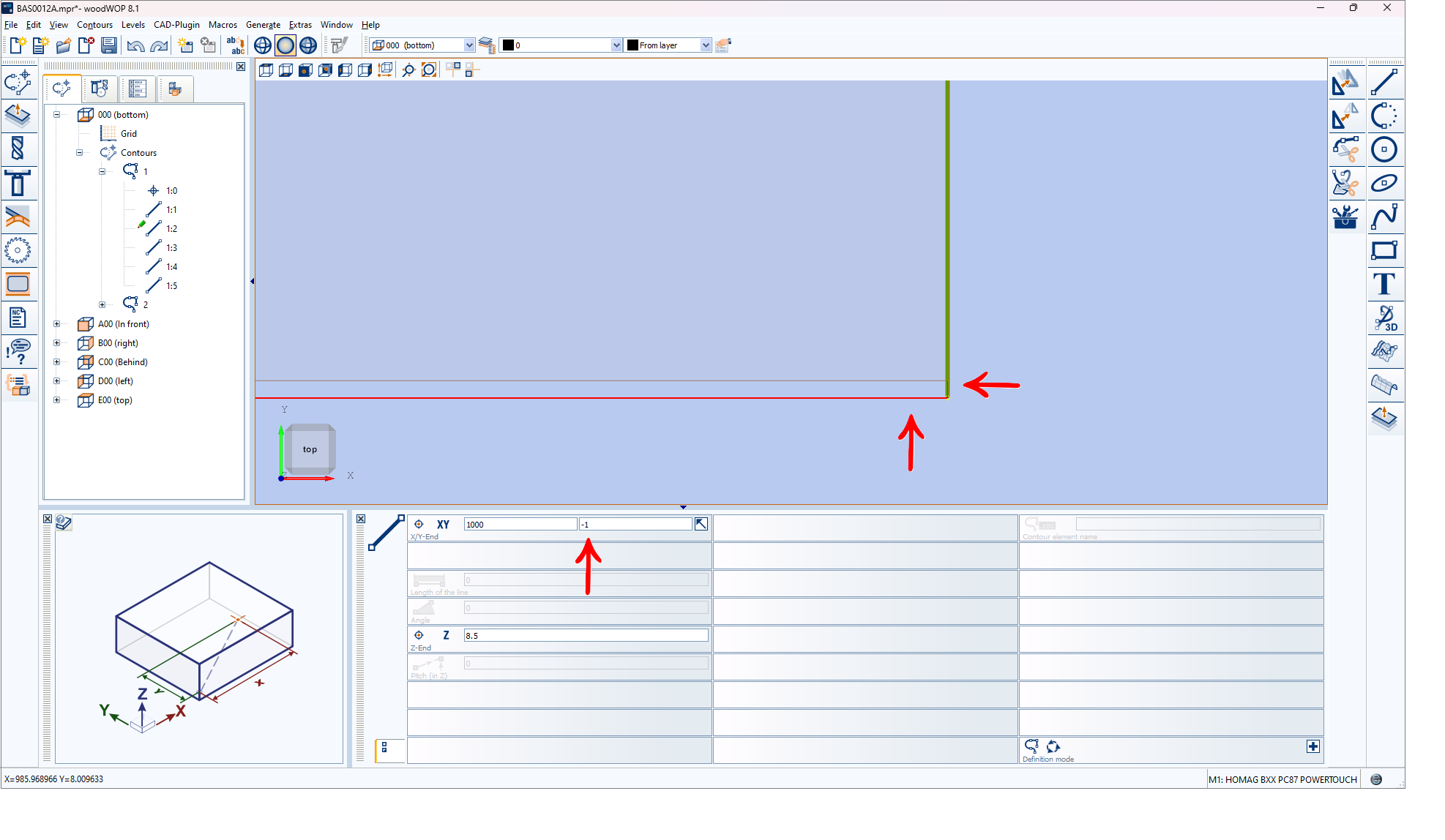Save the program with the floppy disk icon
The image size is (1445, 840).
[109, 45]
